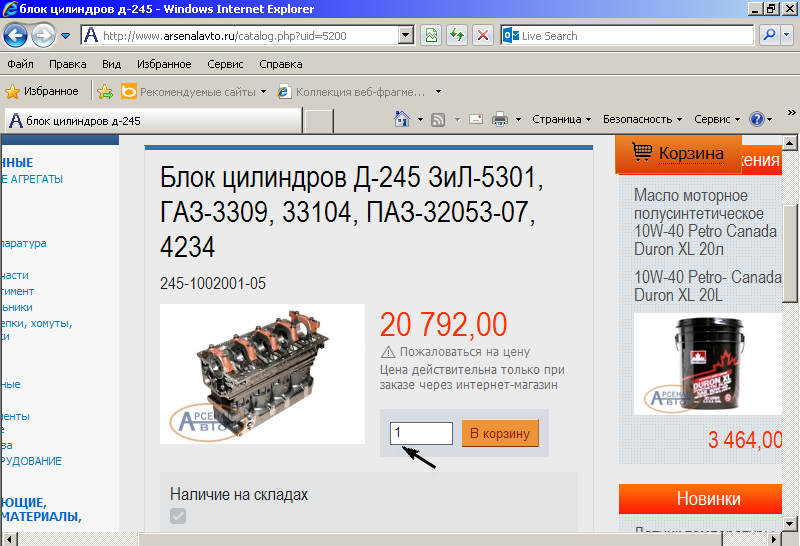Image resolution: width=800 pixels, height=546 pixels.
Task: Open a new blank tab
Action: pyautogui.click(x=319, y=121)
